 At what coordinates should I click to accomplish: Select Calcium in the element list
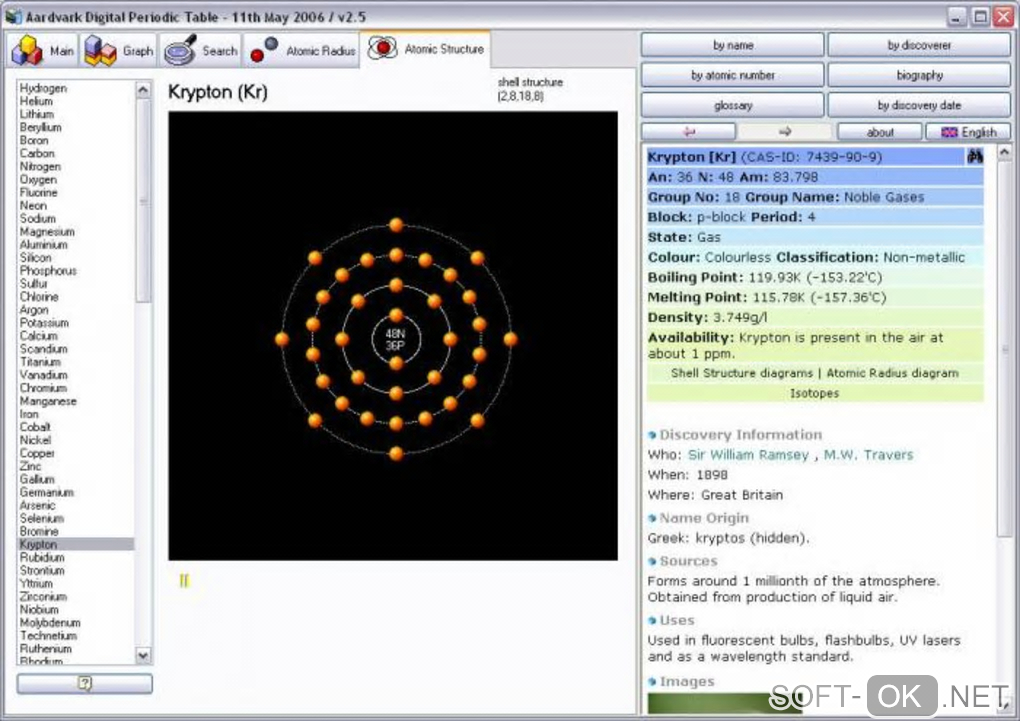point(75,336)
